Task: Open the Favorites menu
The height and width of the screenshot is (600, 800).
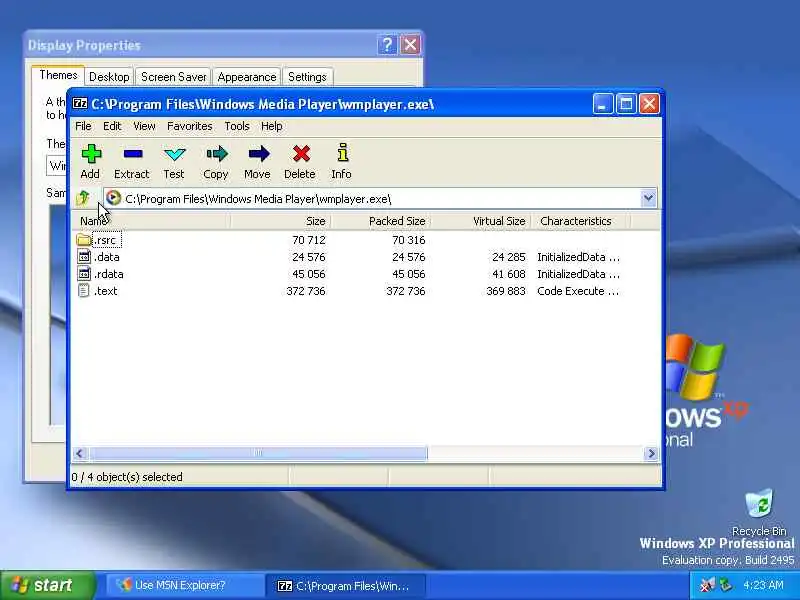Action: point(190,126)
